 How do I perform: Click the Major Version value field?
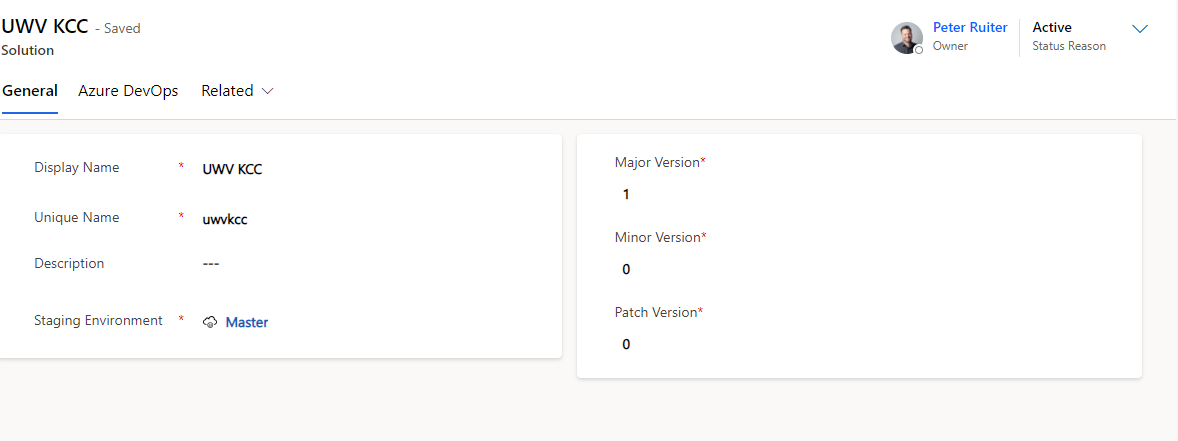click(859, 195)
